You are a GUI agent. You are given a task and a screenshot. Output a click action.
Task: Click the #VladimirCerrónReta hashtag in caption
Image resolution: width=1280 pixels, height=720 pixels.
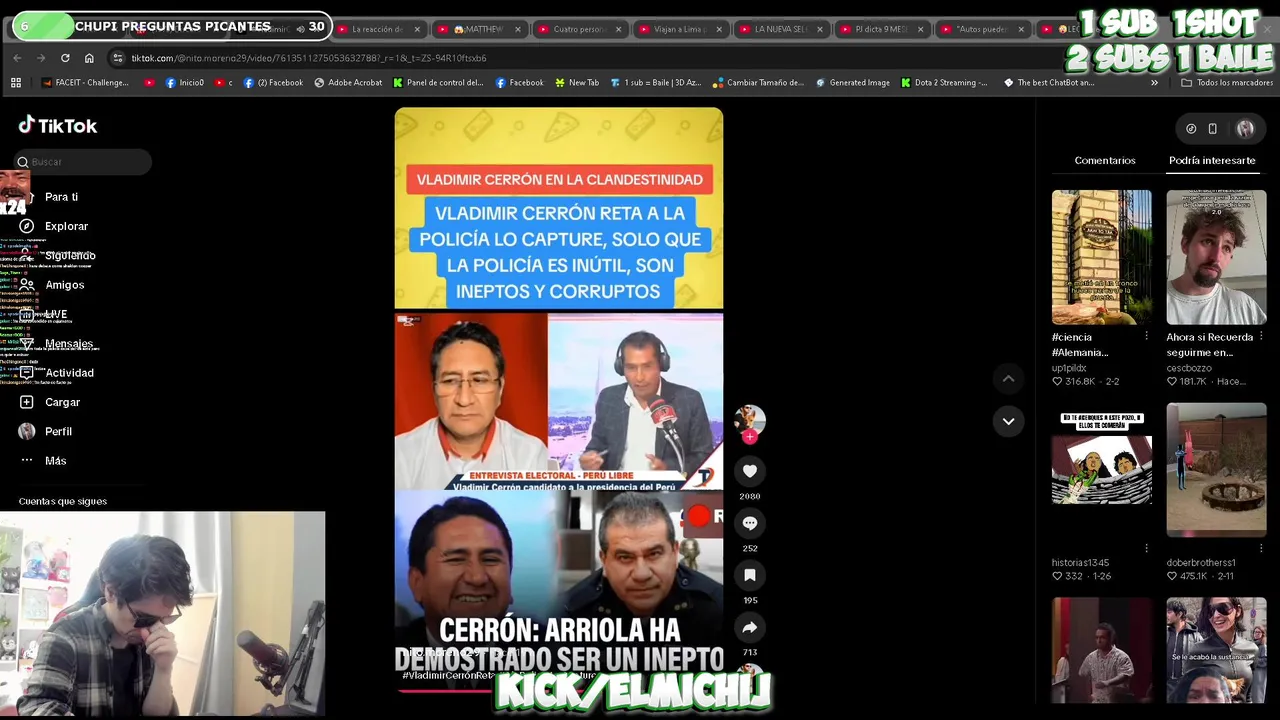[x=448, y=675]
